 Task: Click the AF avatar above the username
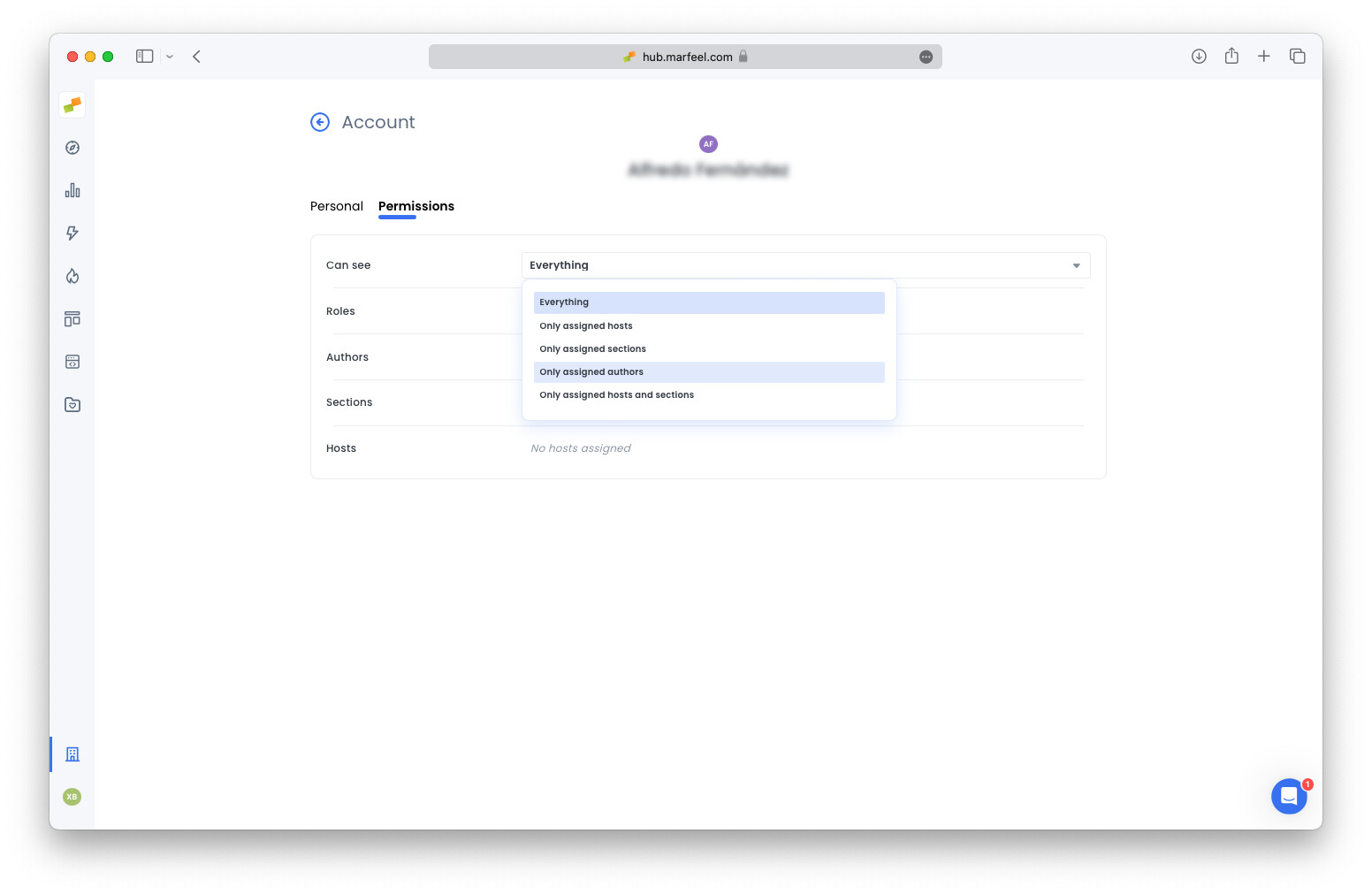[x=708, y=143]
